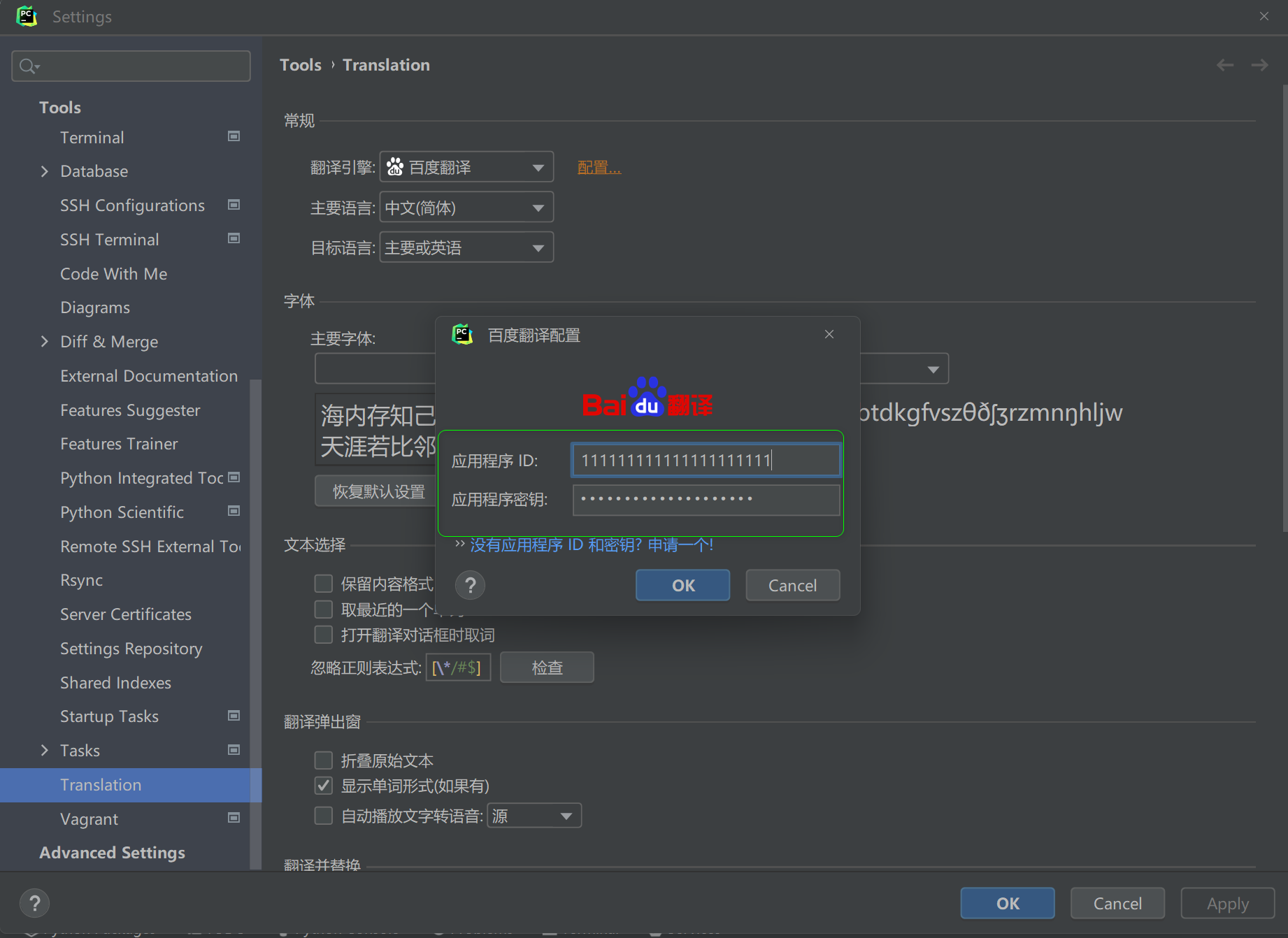Open the 目标语言 dropdown
1288x938 pixels.
466,247
